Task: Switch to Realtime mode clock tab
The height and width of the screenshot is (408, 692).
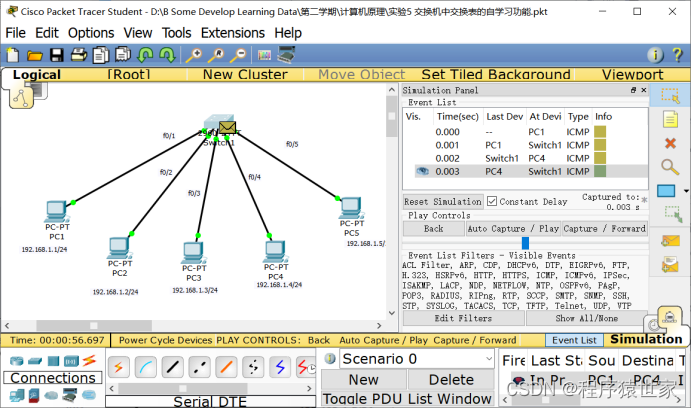Action: [x=652, y=325]
